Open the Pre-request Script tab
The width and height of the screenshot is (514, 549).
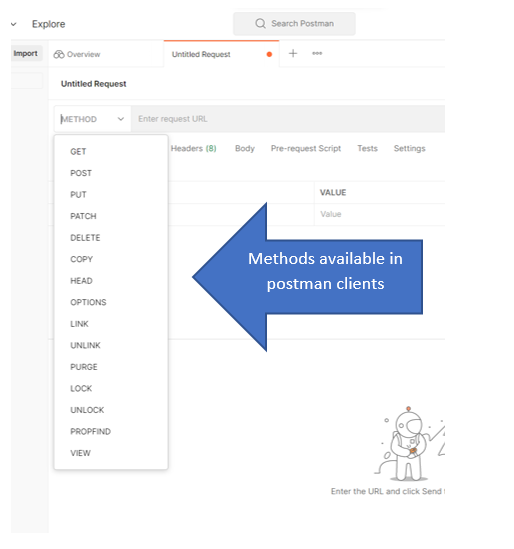tap(306, 148)
